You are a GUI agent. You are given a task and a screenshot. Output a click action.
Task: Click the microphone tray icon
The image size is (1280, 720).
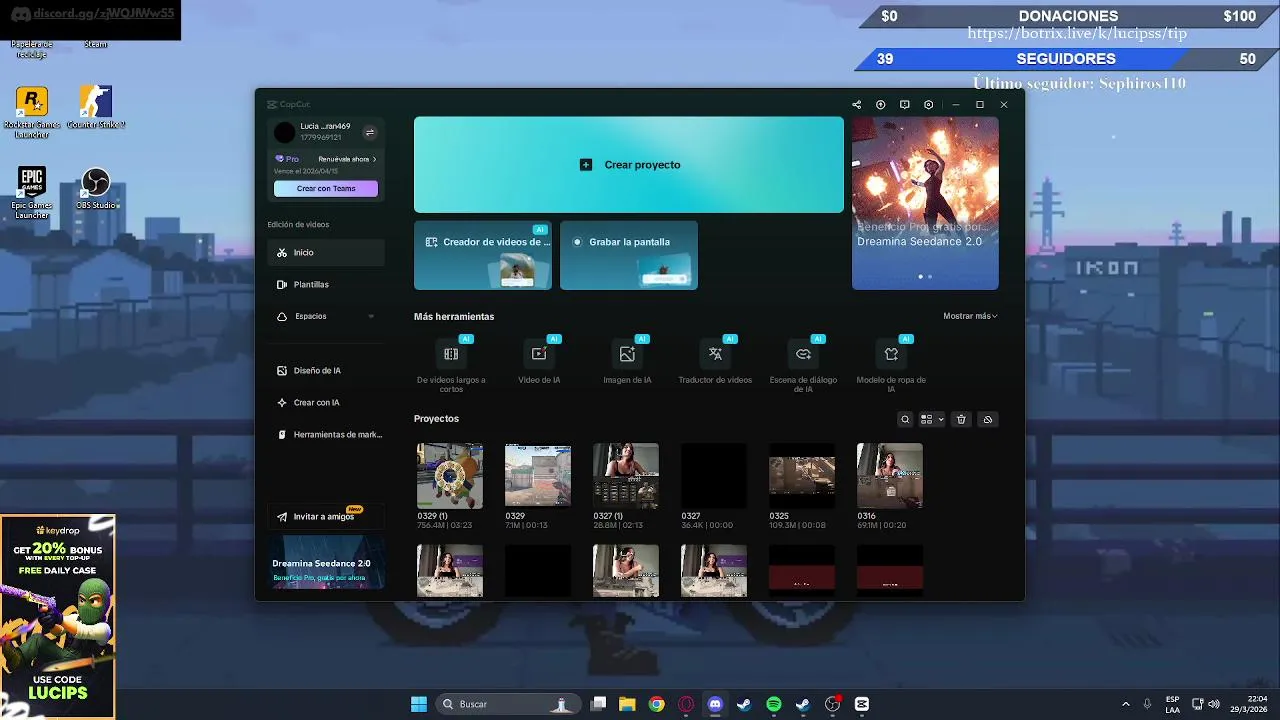1147,704
